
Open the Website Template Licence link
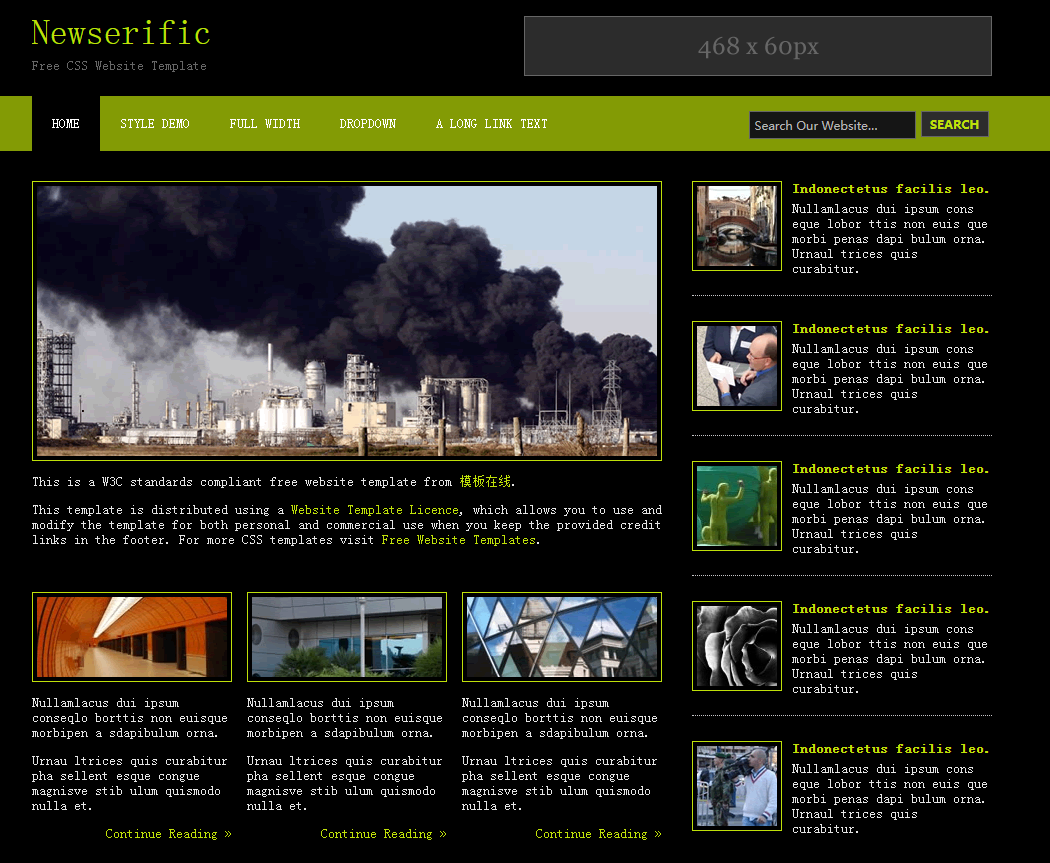pos(375,509)
